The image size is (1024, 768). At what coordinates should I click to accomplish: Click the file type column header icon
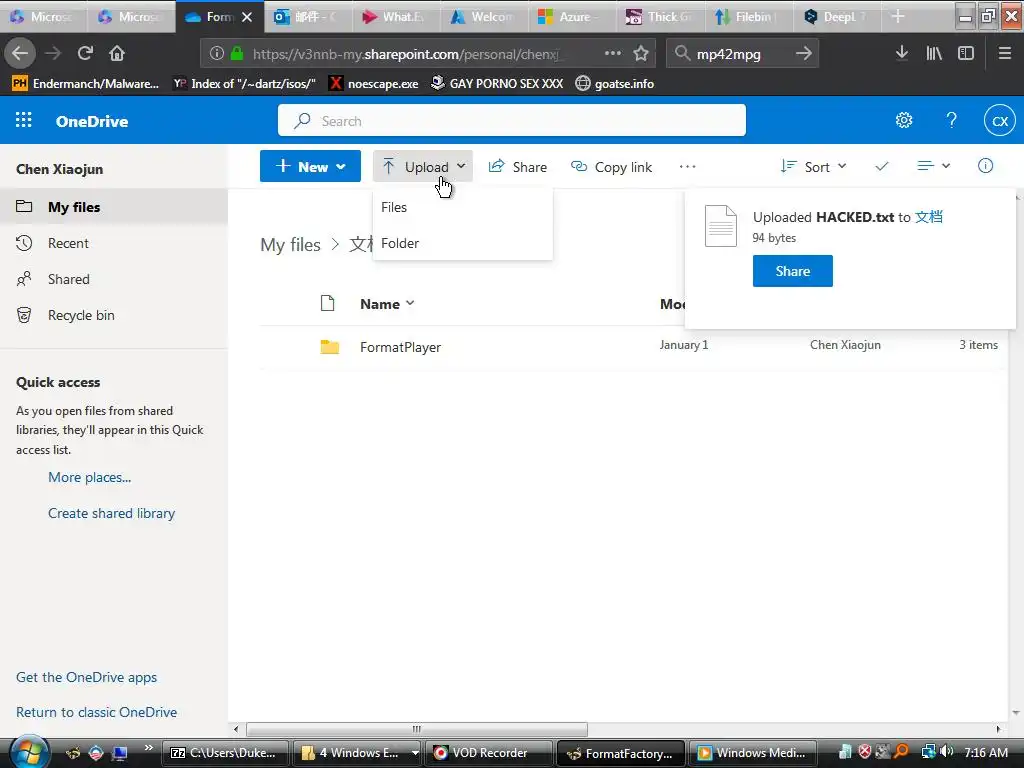point(327,303)
